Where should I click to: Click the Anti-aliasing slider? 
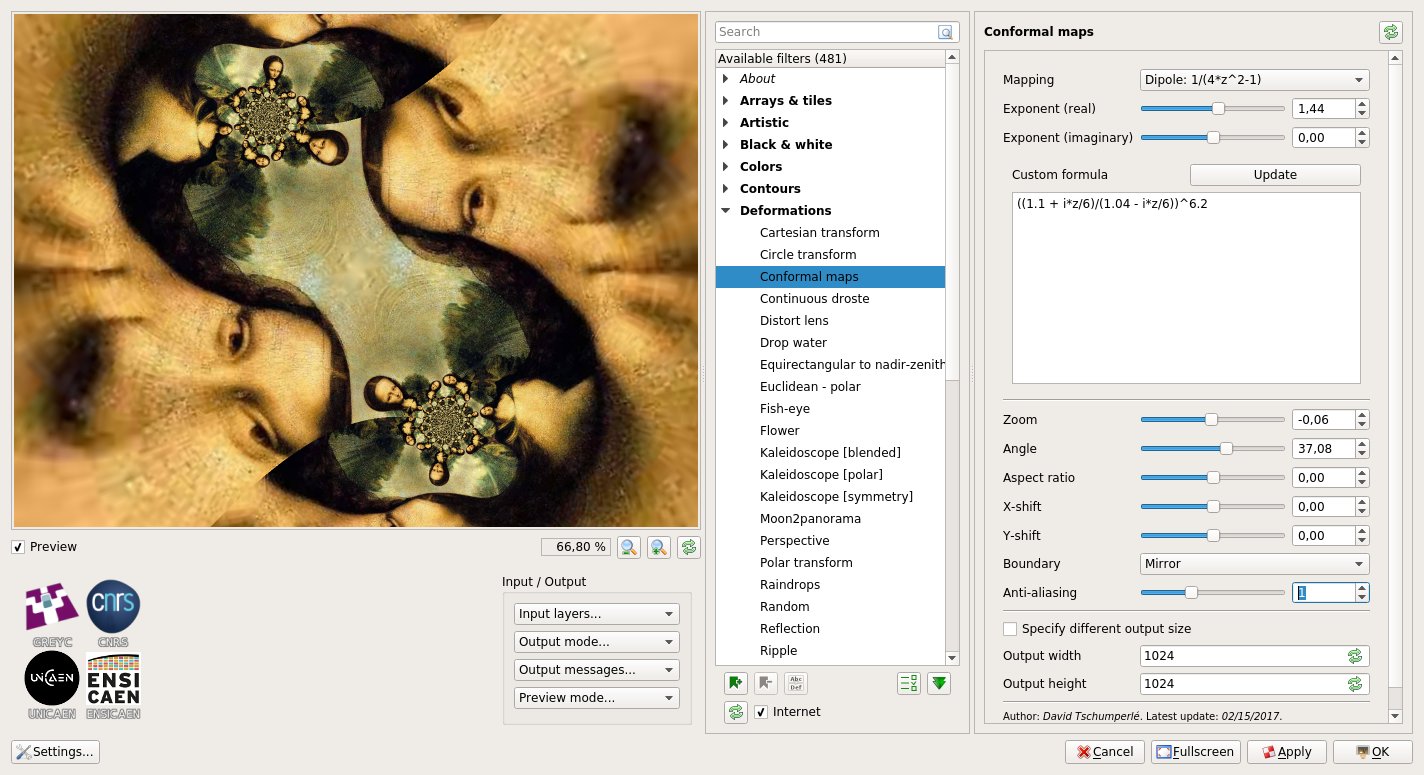1213,593
